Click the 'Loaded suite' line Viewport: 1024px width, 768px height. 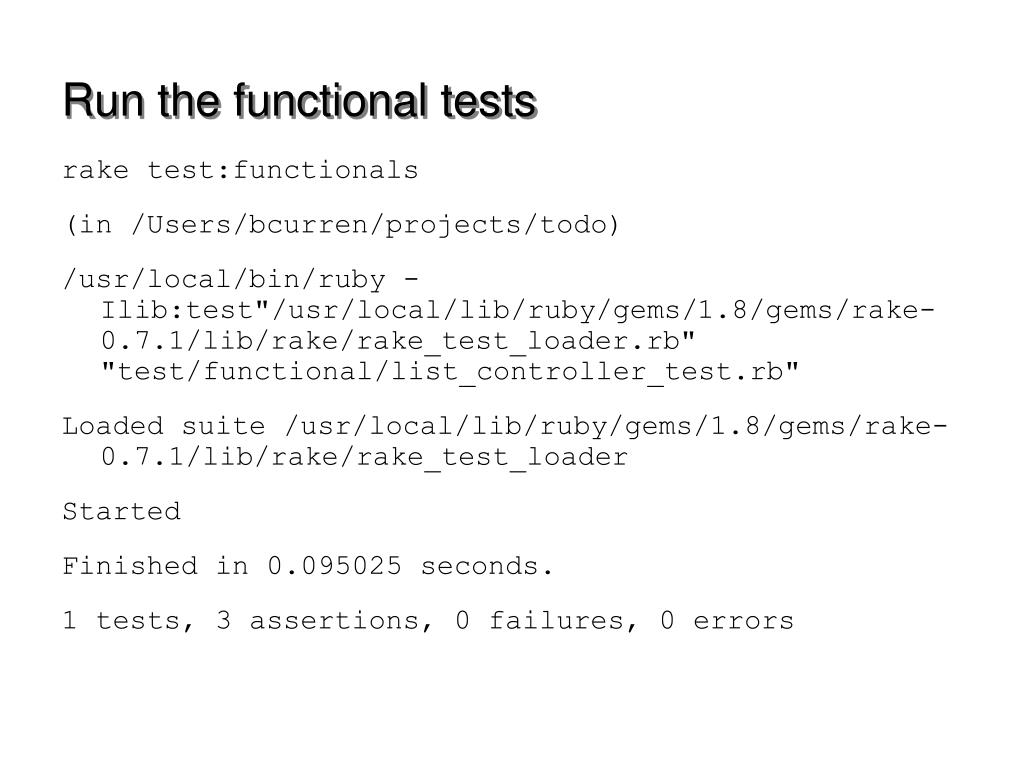point(505,427)
